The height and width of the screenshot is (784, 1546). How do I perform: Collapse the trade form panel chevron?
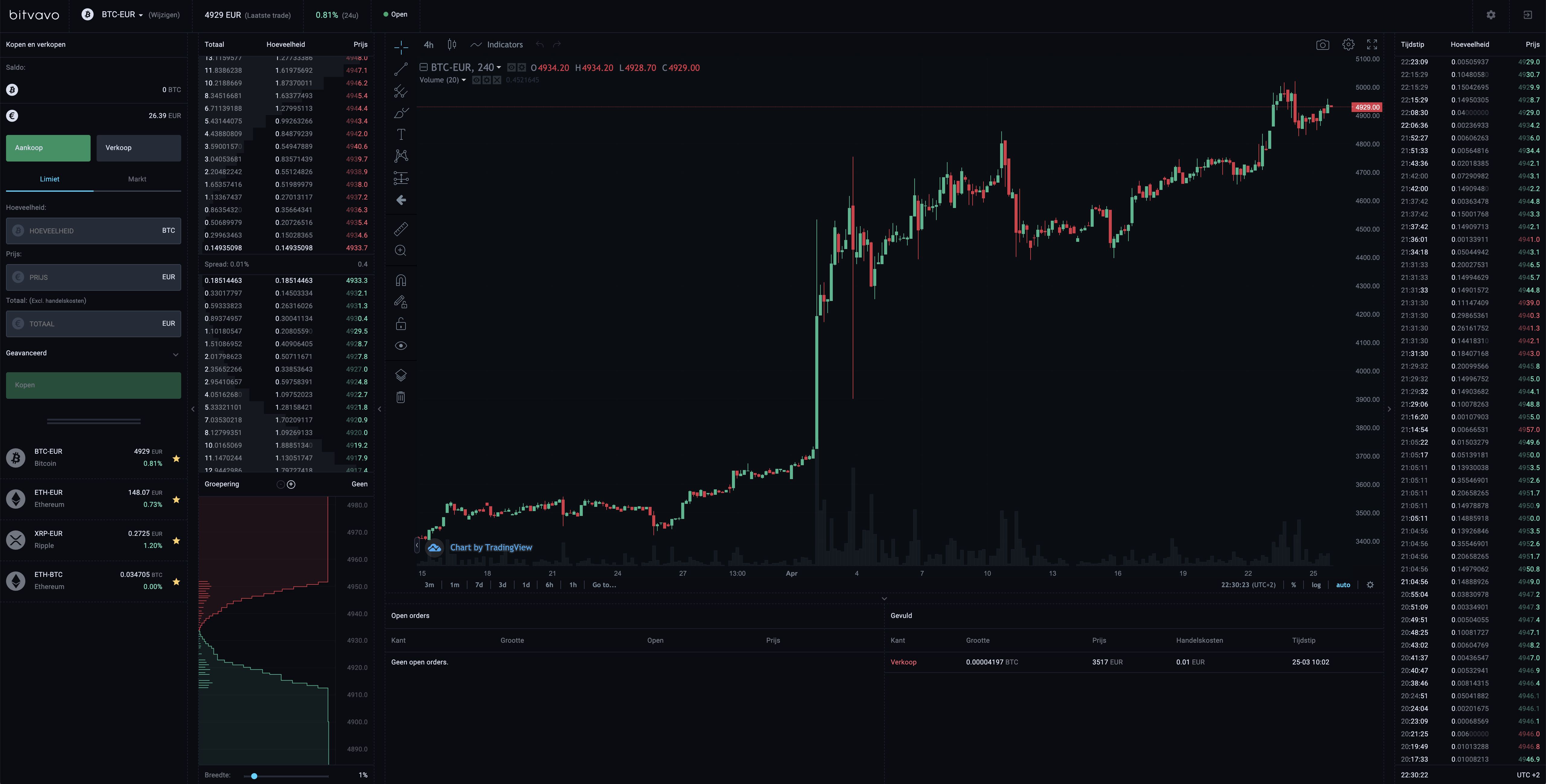pyautogui.click(x=193, y=409)
